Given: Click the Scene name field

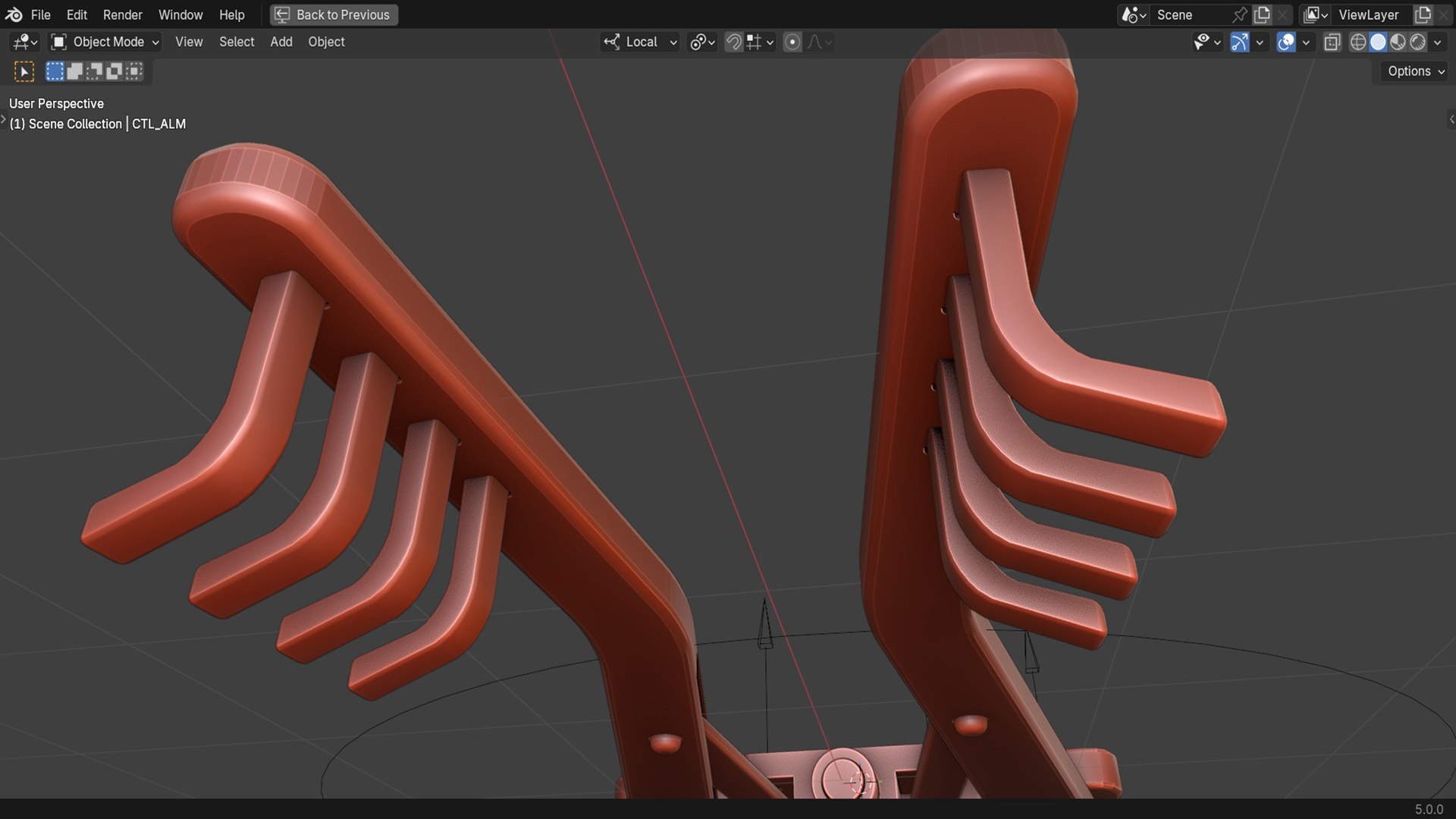Looking at the screenshot, I should click(x=1191, y=14).
